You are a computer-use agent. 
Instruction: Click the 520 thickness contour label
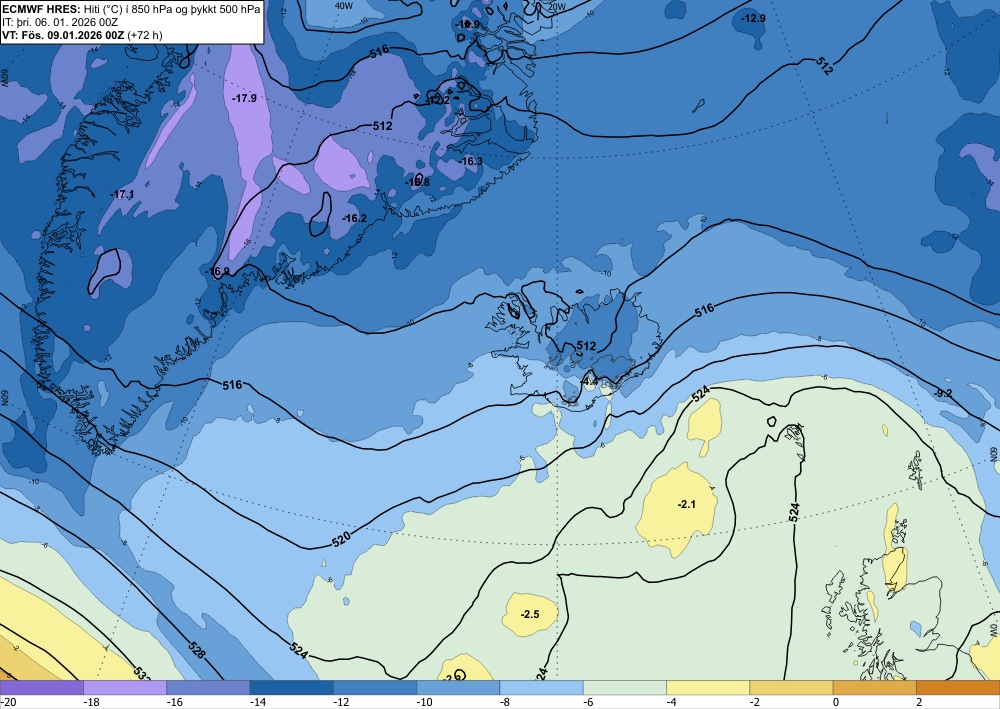pyautogui.click(x=341, y=539)
